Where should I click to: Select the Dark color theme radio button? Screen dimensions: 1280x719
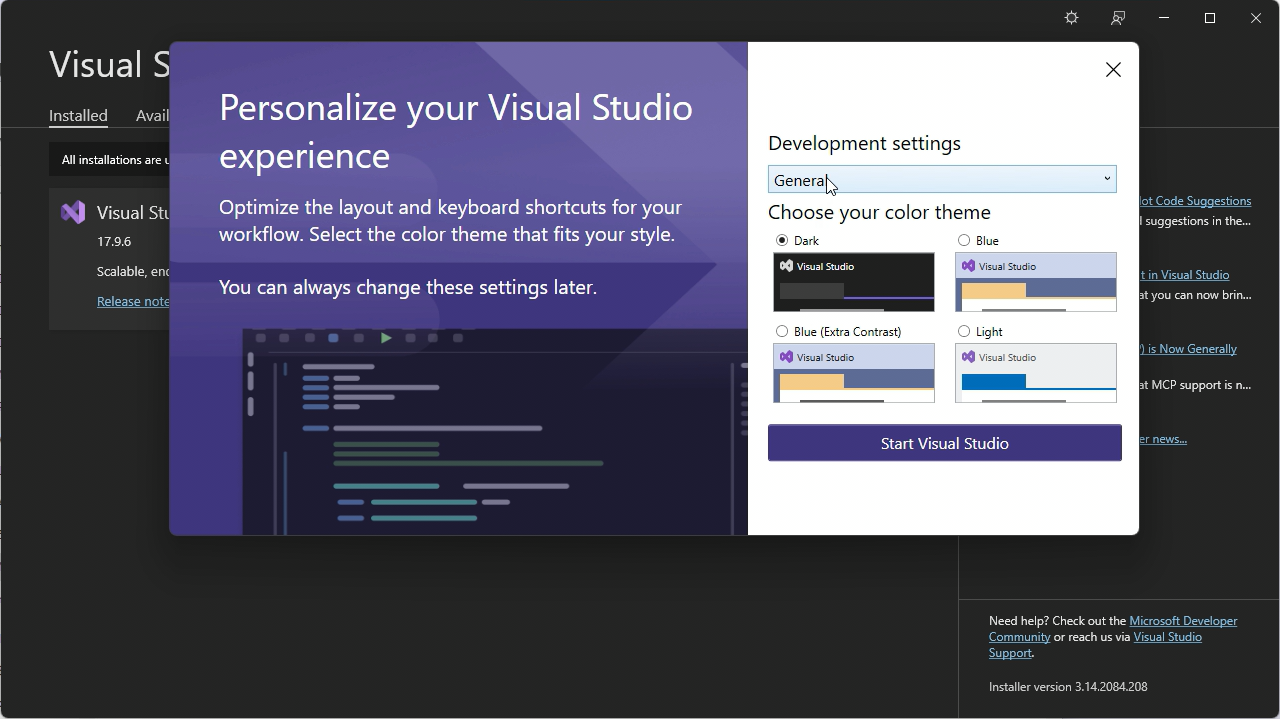[x=782, y=240]
